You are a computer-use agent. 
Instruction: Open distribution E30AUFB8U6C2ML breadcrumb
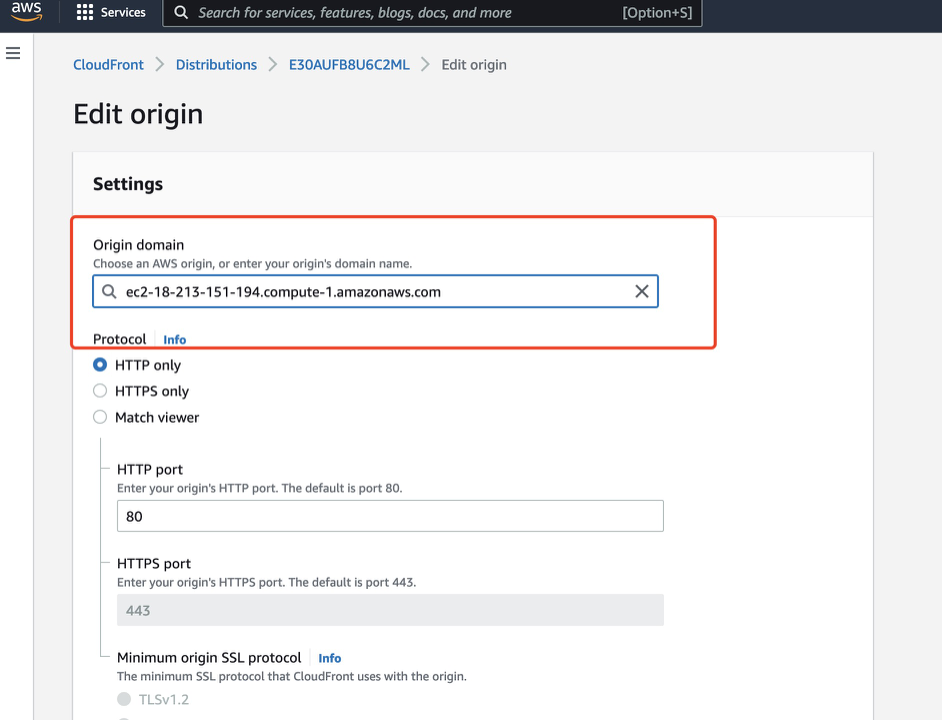tap(349, 65)
